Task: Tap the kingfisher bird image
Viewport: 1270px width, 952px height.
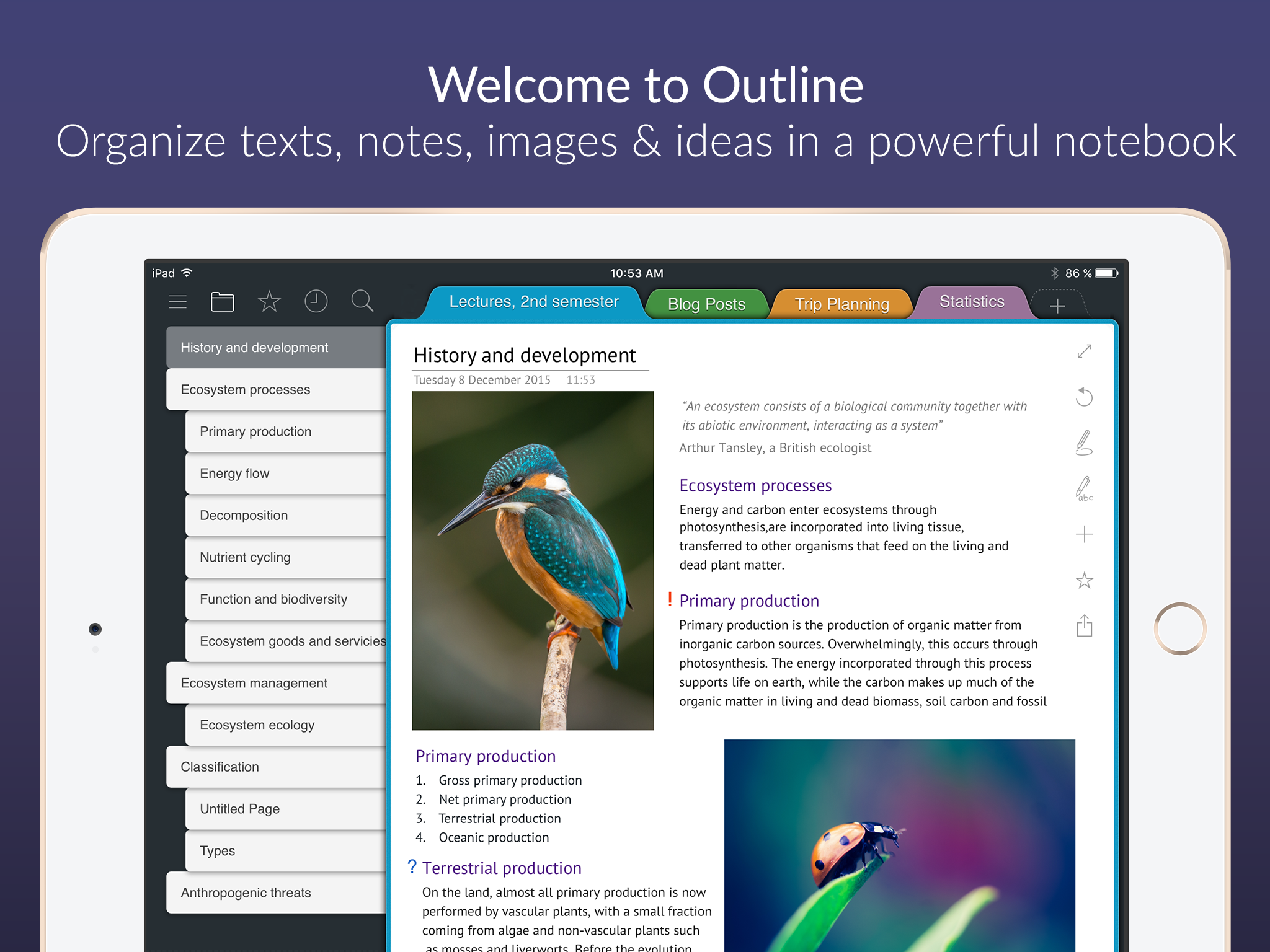Action: (533, 560)
